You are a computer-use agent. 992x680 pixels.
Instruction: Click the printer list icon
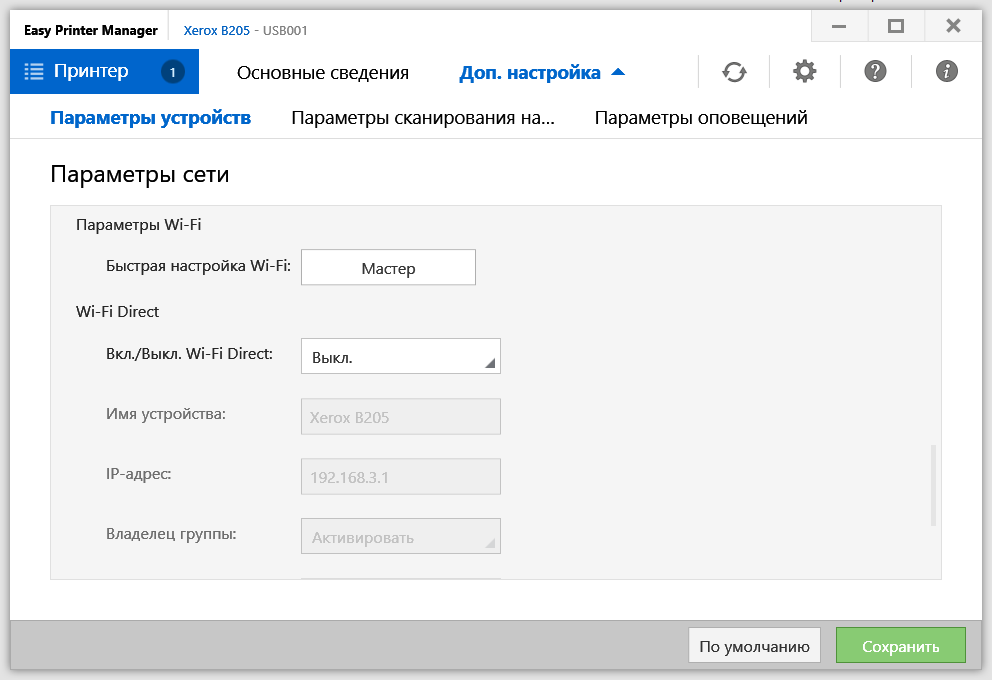pos(34,72)
